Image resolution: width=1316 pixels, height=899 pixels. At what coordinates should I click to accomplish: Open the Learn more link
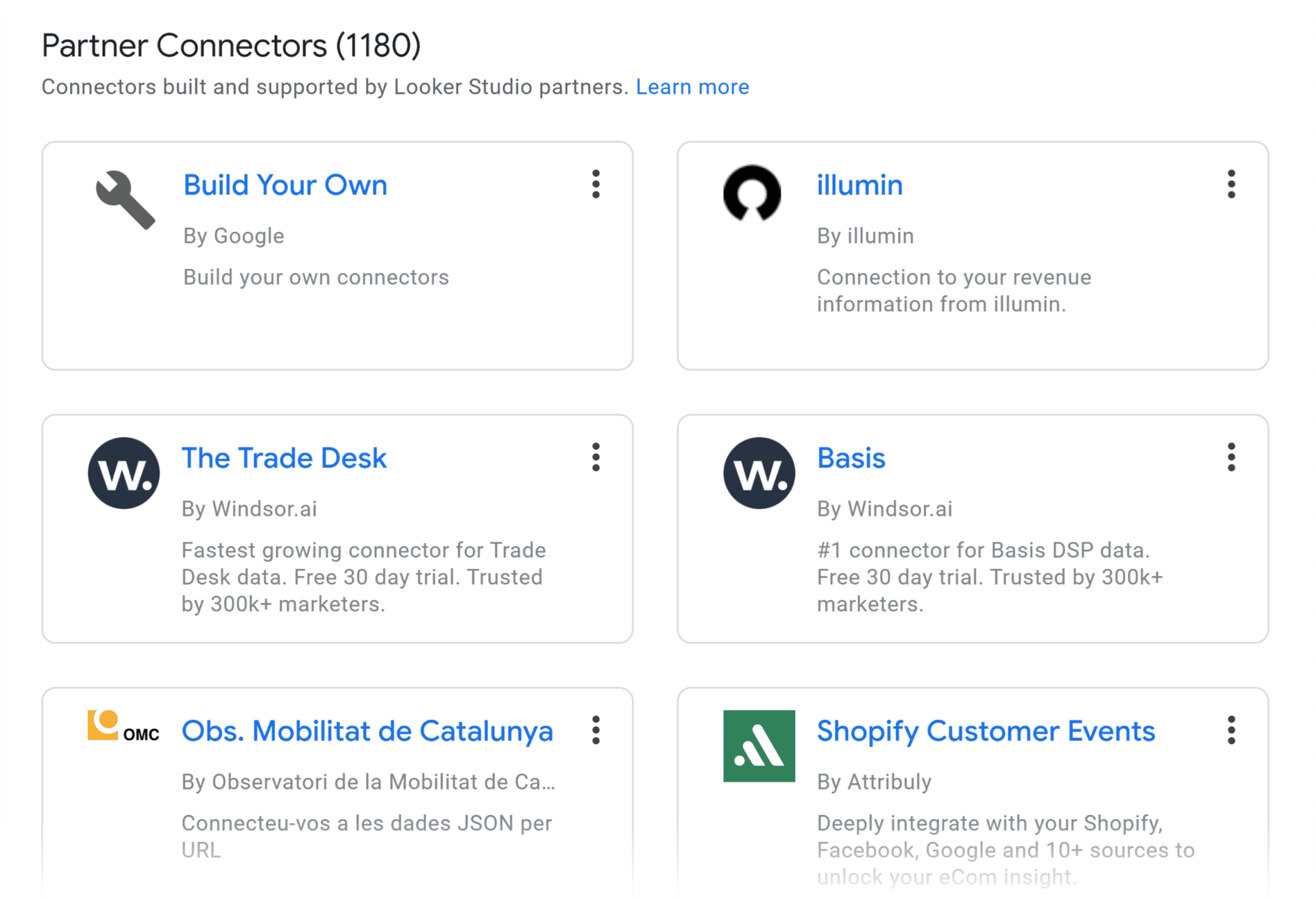[x=692, y=87]
